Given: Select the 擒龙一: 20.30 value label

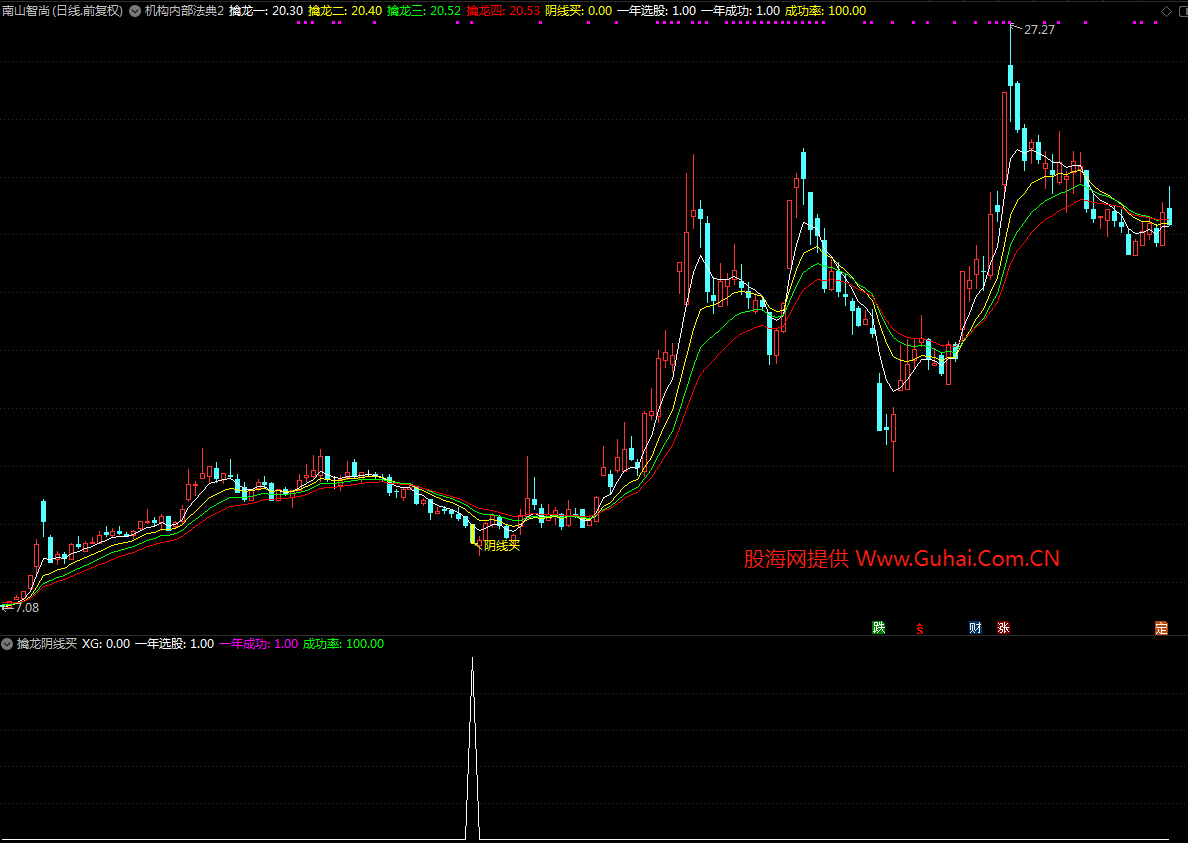Looking at the screenshot, I should click(x=266, y=11).
